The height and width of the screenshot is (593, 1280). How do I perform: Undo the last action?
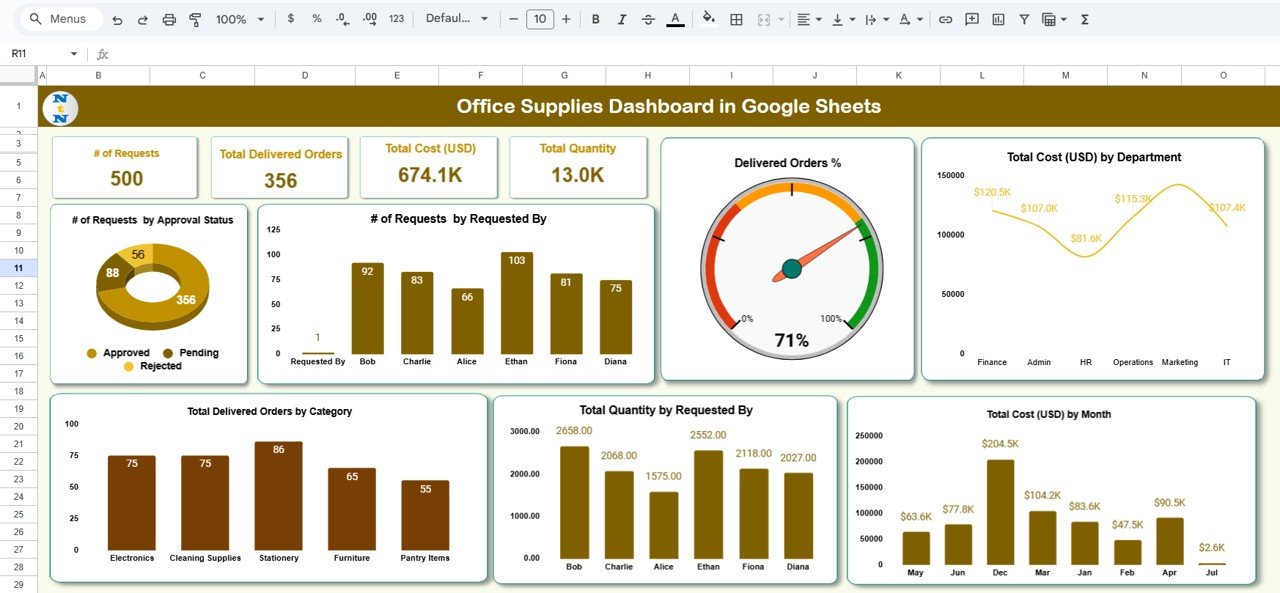pyautogui.click(x=117, y=19)
